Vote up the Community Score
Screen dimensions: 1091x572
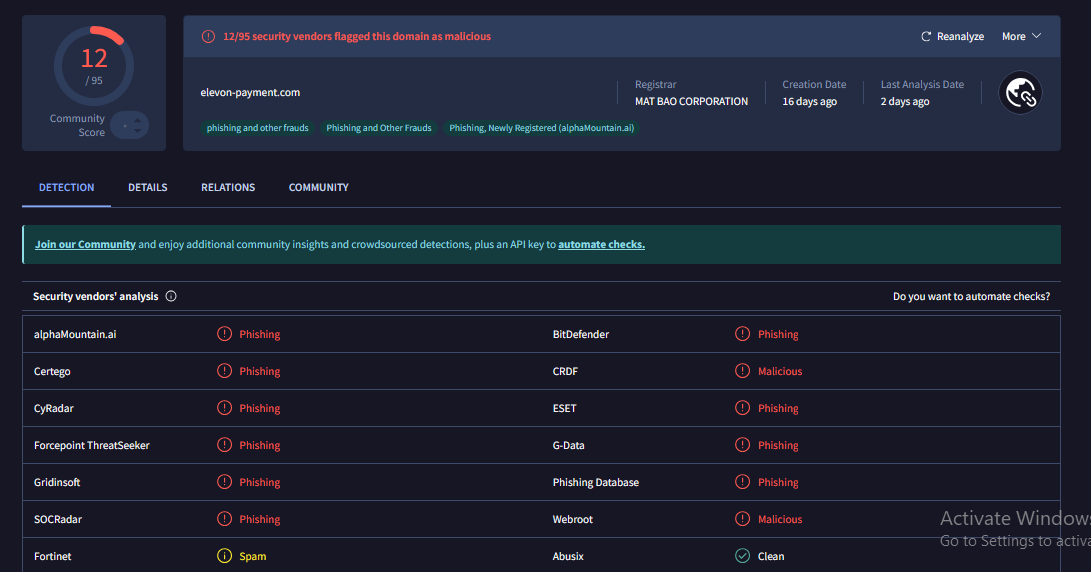pos(139,120)
